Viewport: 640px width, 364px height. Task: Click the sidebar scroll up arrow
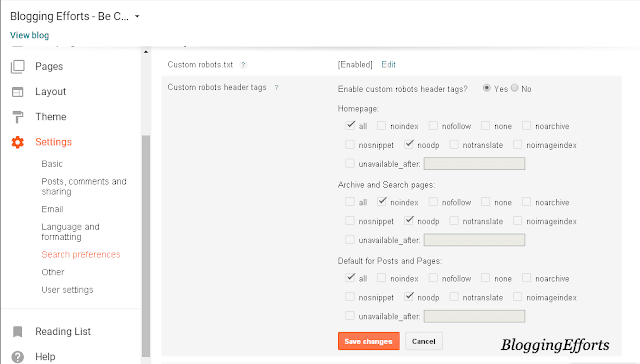[146, 52]
